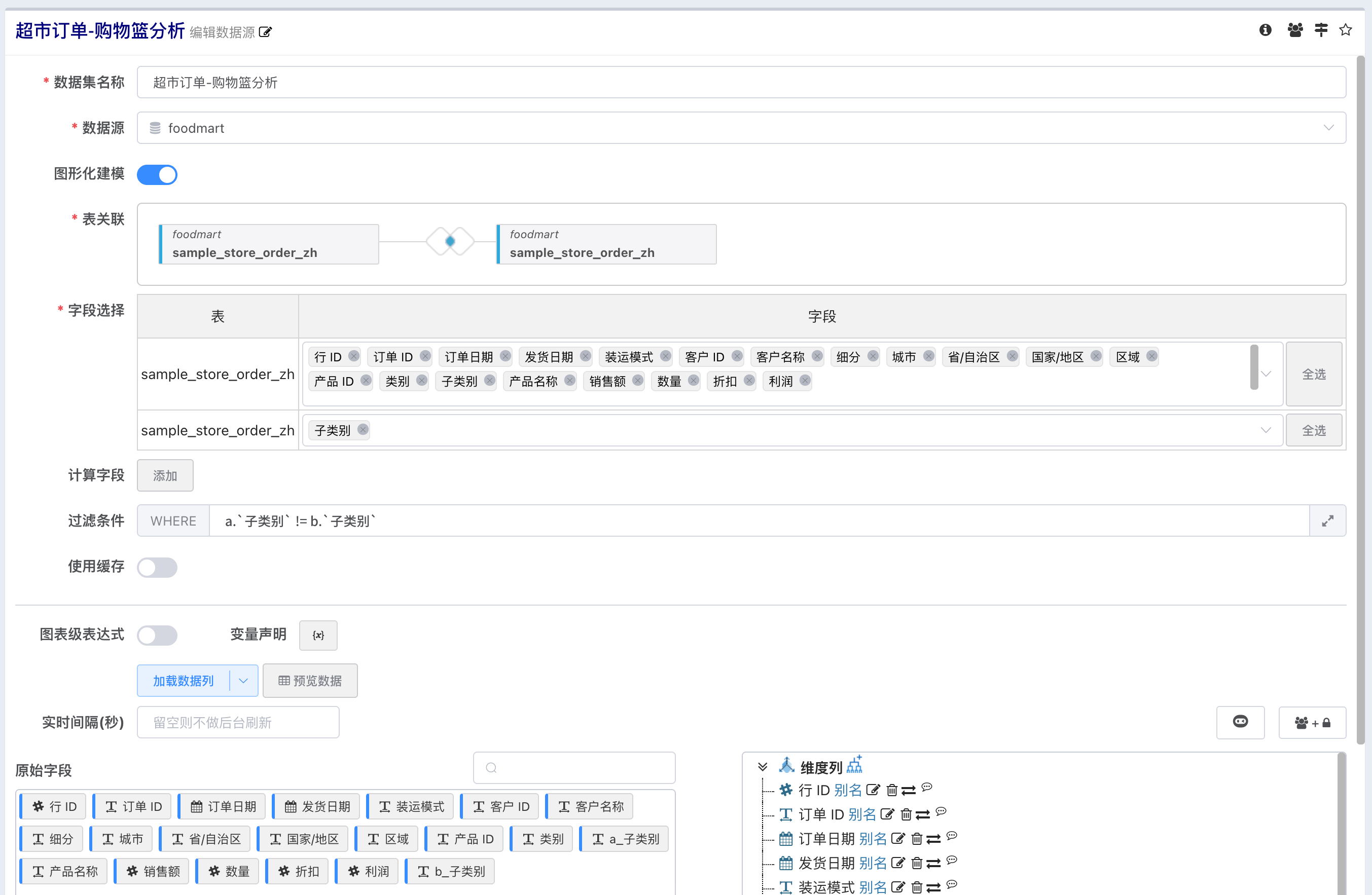Click the swap arrows for 订单 ID

click(x=923, y=814)
